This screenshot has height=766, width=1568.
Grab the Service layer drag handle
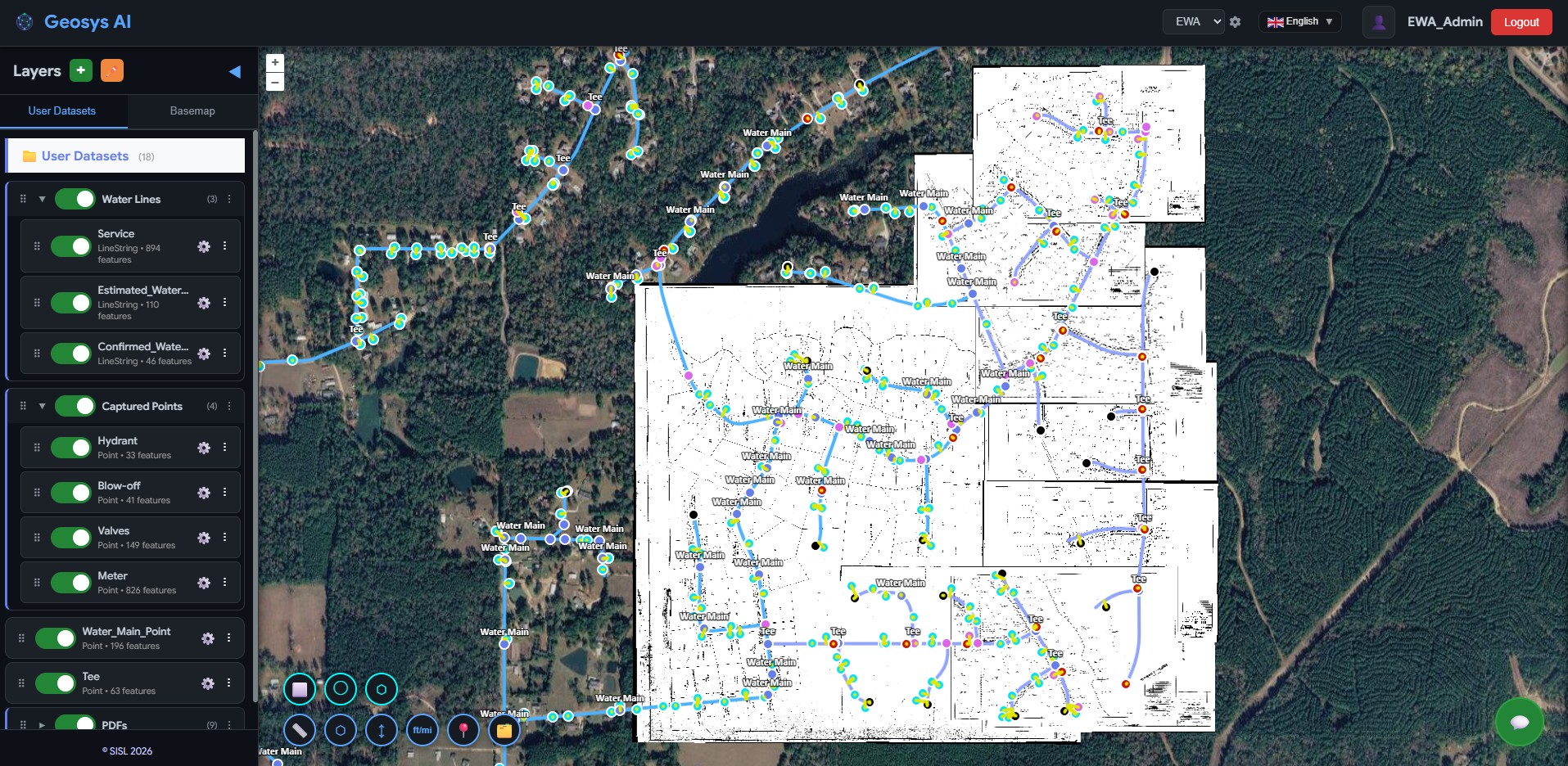coord(37,246)
